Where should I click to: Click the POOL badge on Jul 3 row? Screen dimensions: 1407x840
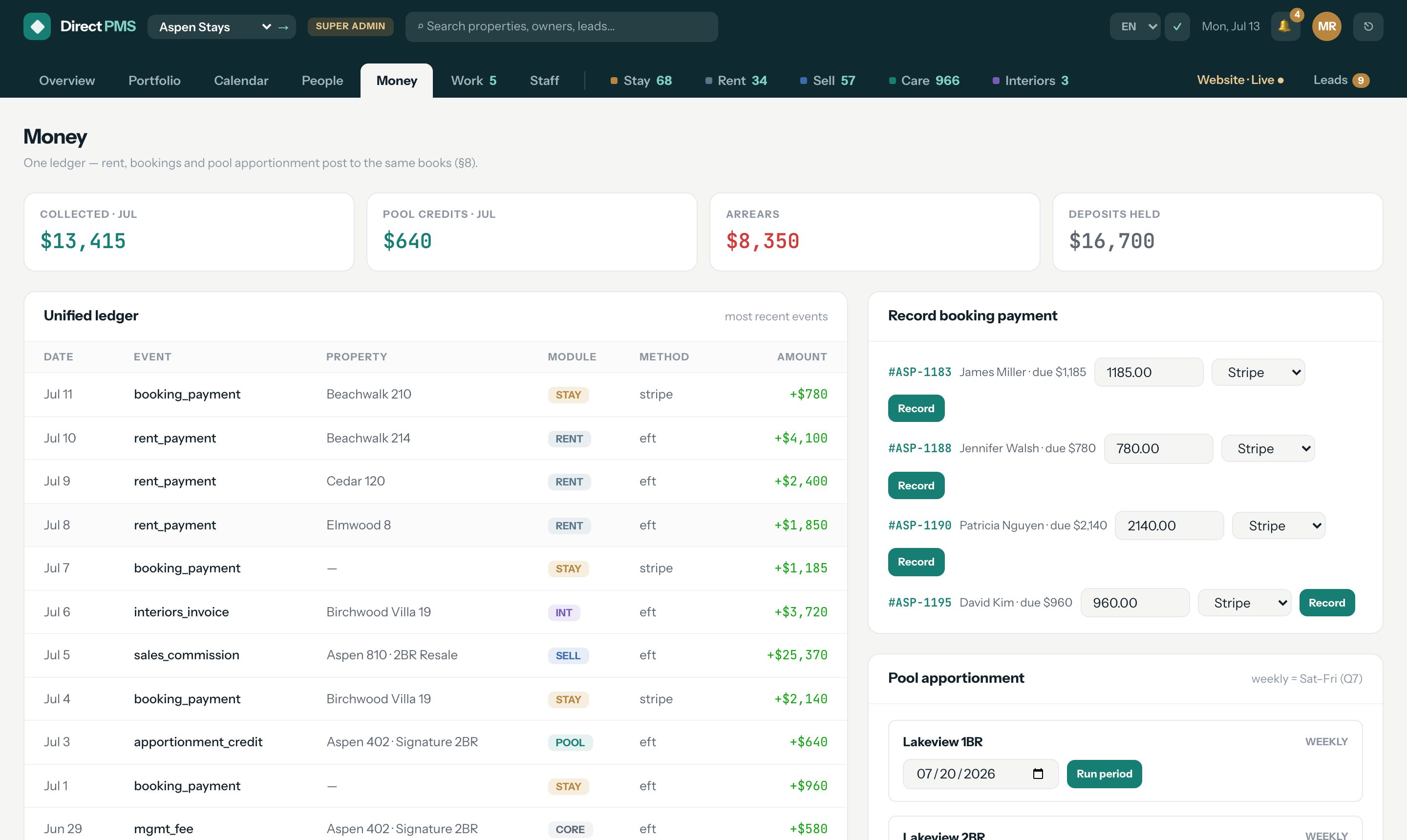tap(570, 743)
